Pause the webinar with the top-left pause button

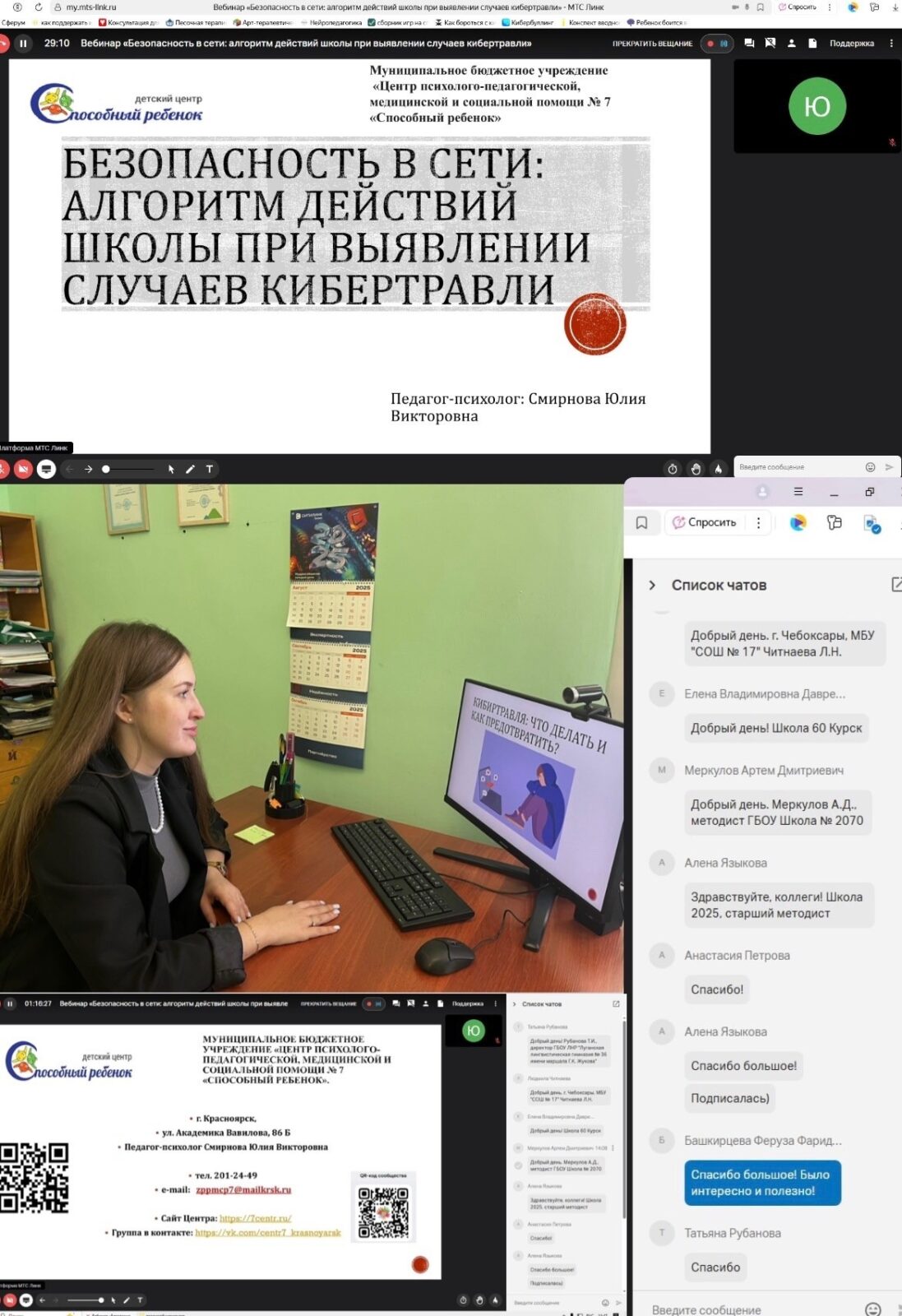point(23,44)
